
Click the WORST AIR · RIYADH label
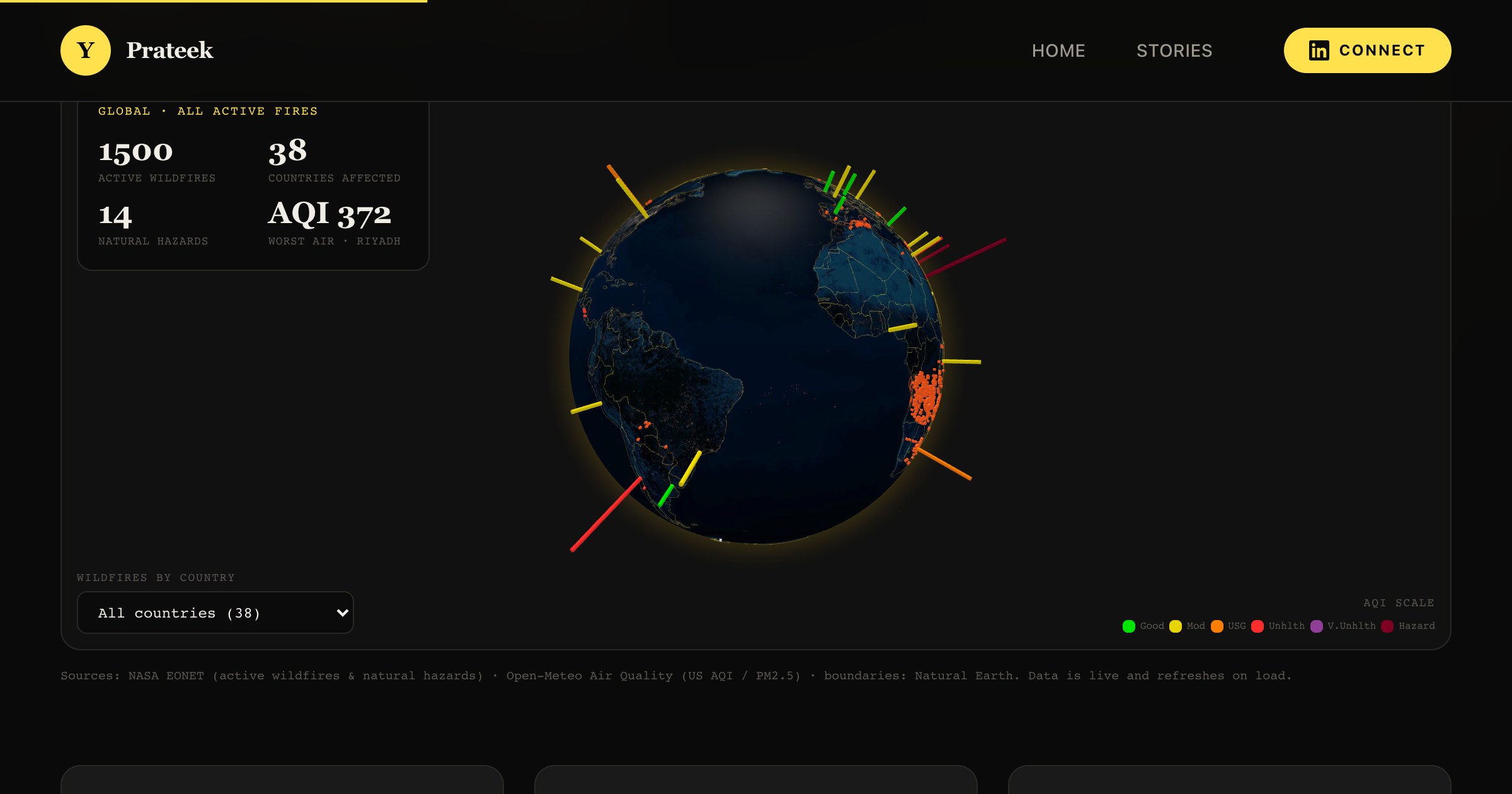(335, 241)
